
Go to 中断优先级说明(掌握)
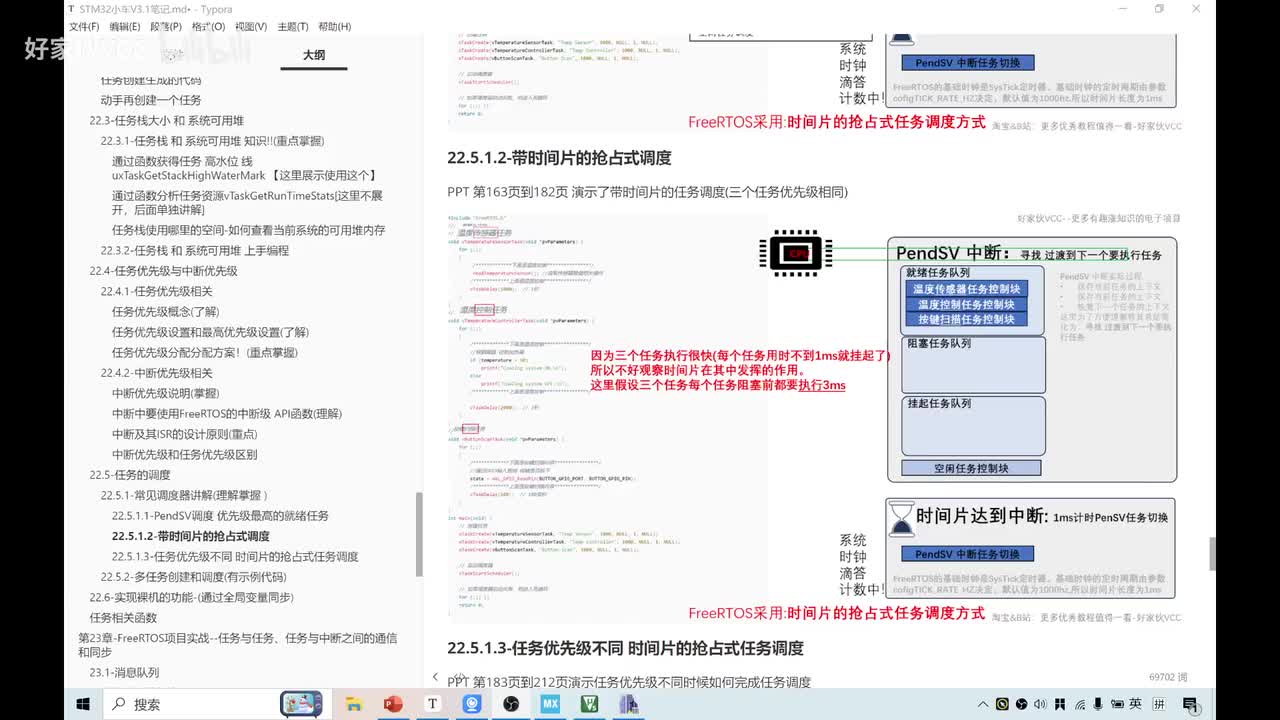[x=165, y=393]
